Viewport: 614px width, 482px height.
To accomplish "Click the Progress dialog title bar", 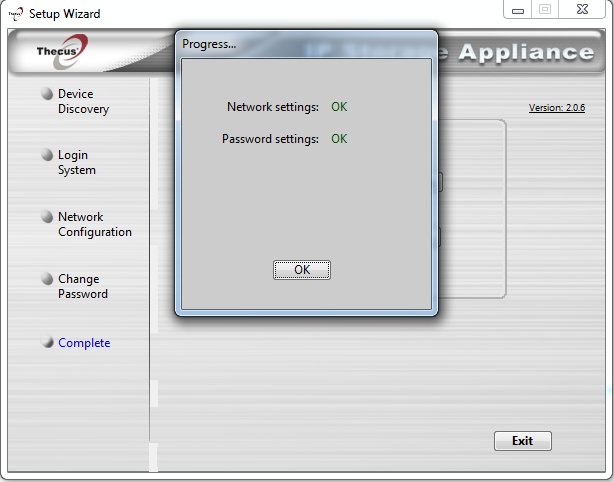I will [x=300, y=44].
